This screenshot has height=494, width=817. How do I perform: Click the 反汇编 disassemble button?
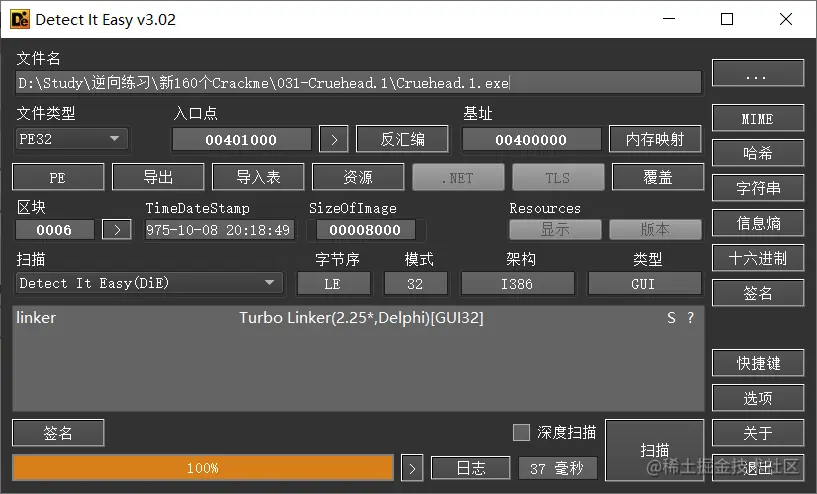click(x=402, y=139)
